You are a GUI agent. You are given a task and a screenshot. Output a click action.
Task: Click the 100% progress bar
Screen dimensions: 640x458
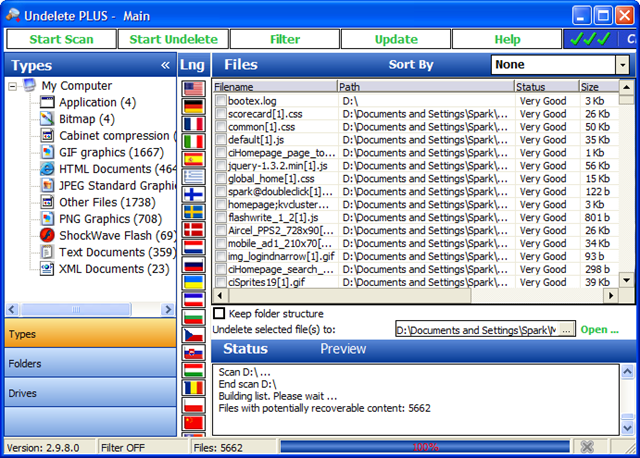tap(425, 447)
